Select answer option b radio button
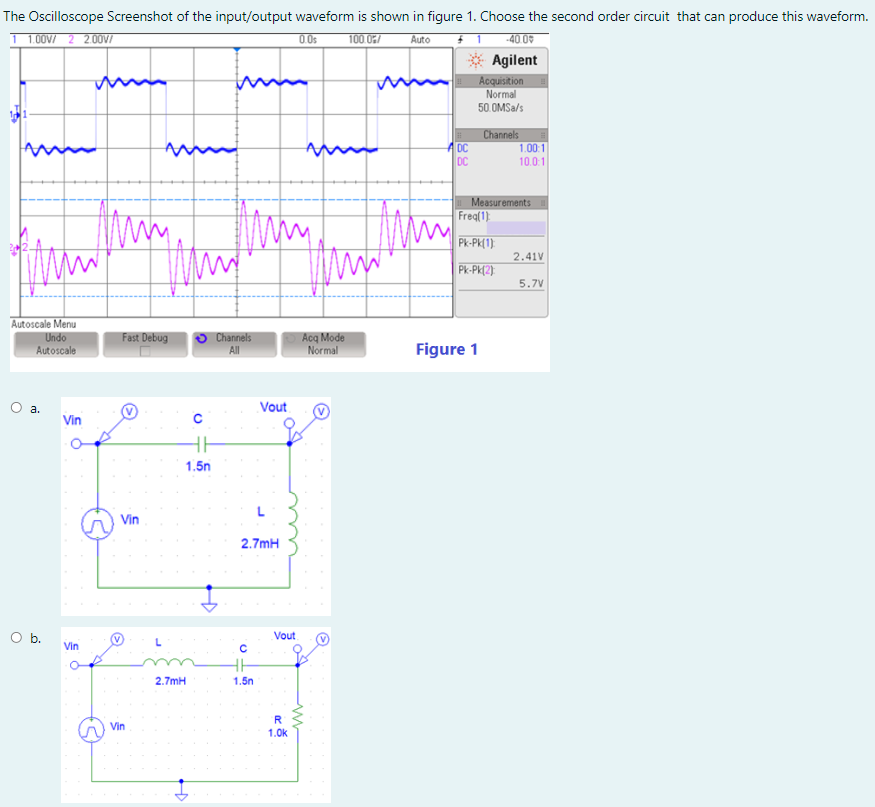This screenshot has height=807, width=875. pyautogui.click(x=16, y=639)
